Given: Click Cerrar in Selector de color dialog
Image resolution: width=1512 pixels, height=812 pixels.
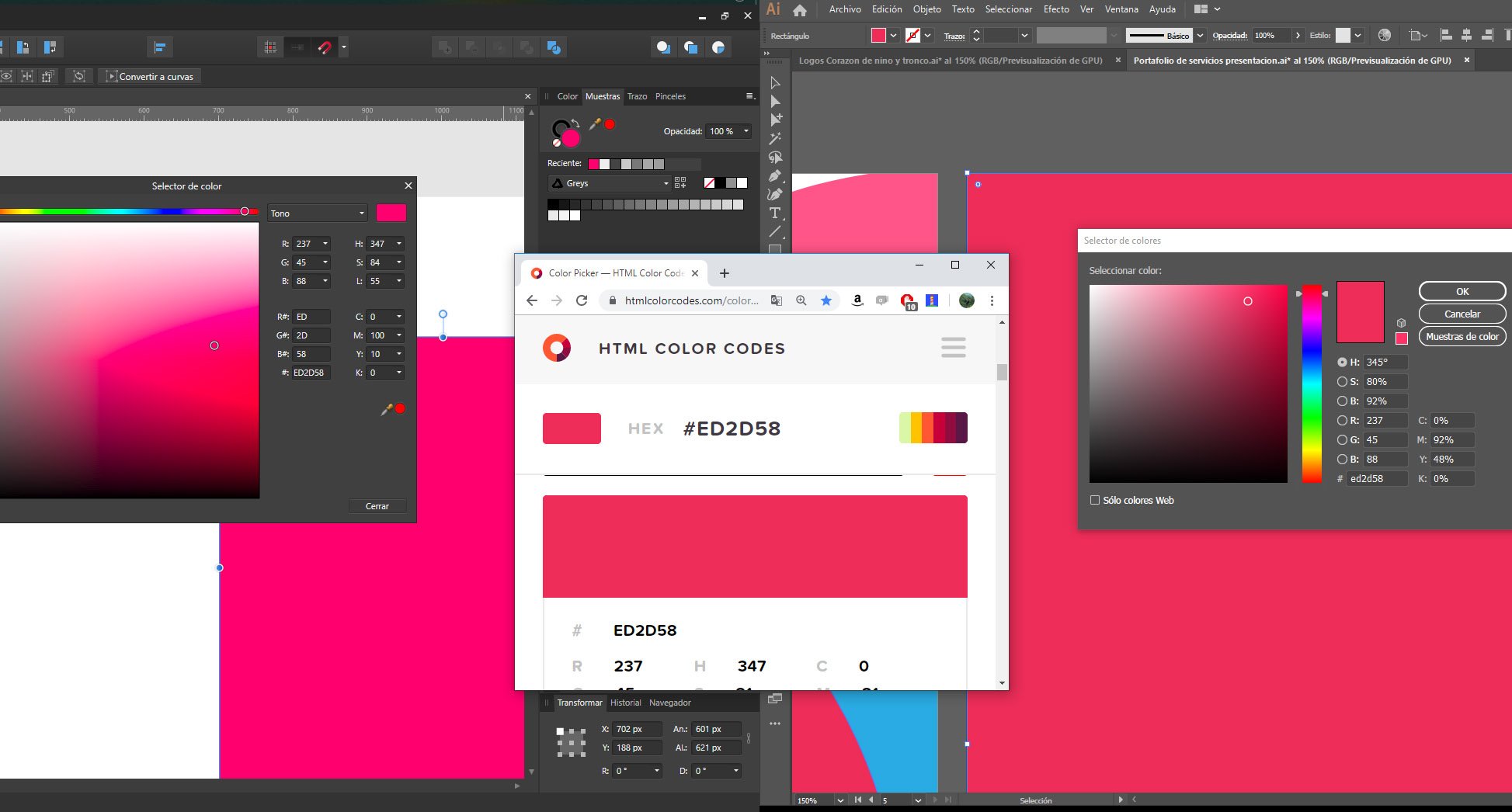Looking at the screenshot, I should (377, 506).
